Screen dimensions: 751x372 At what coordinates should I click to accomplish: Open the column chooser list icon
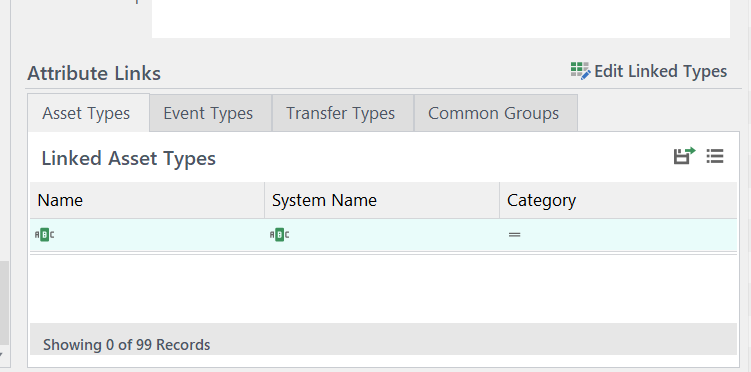[x=715, y=156]
